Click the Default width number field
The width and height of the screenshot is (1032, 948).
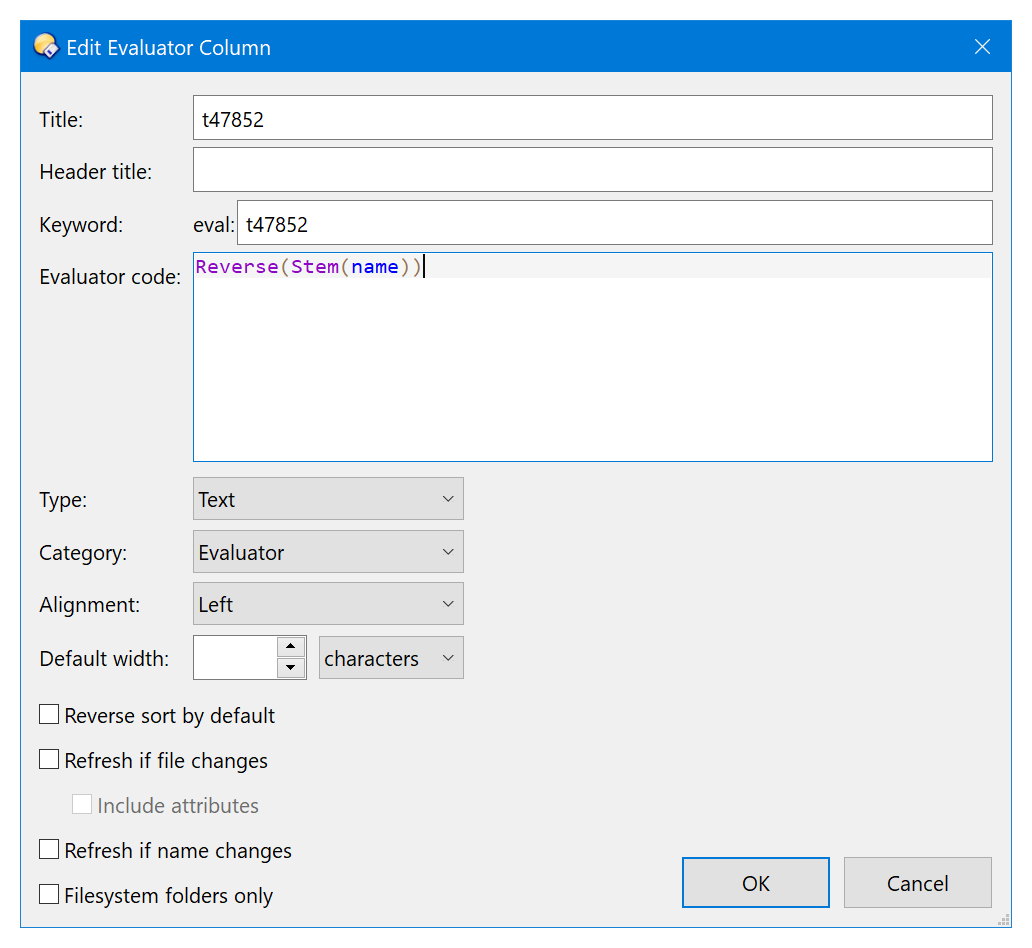pos(235,658)
